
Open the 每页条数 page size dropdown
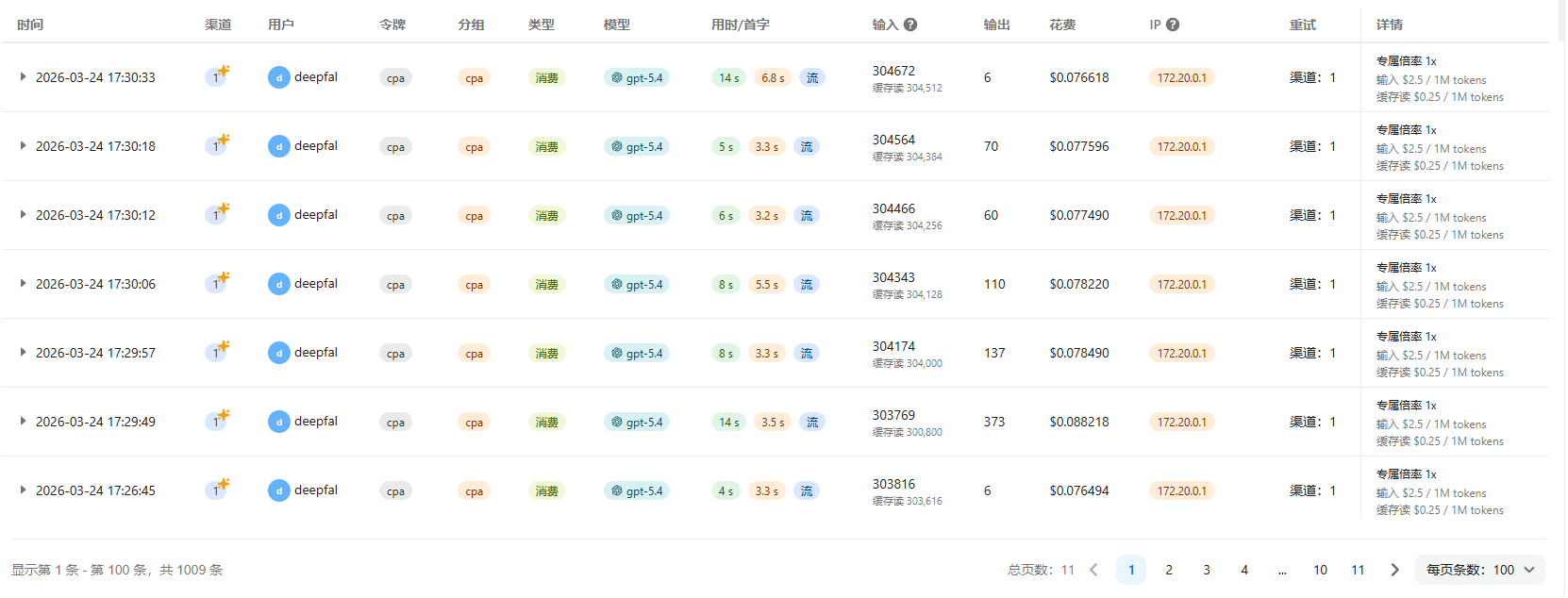[1479, 570]
